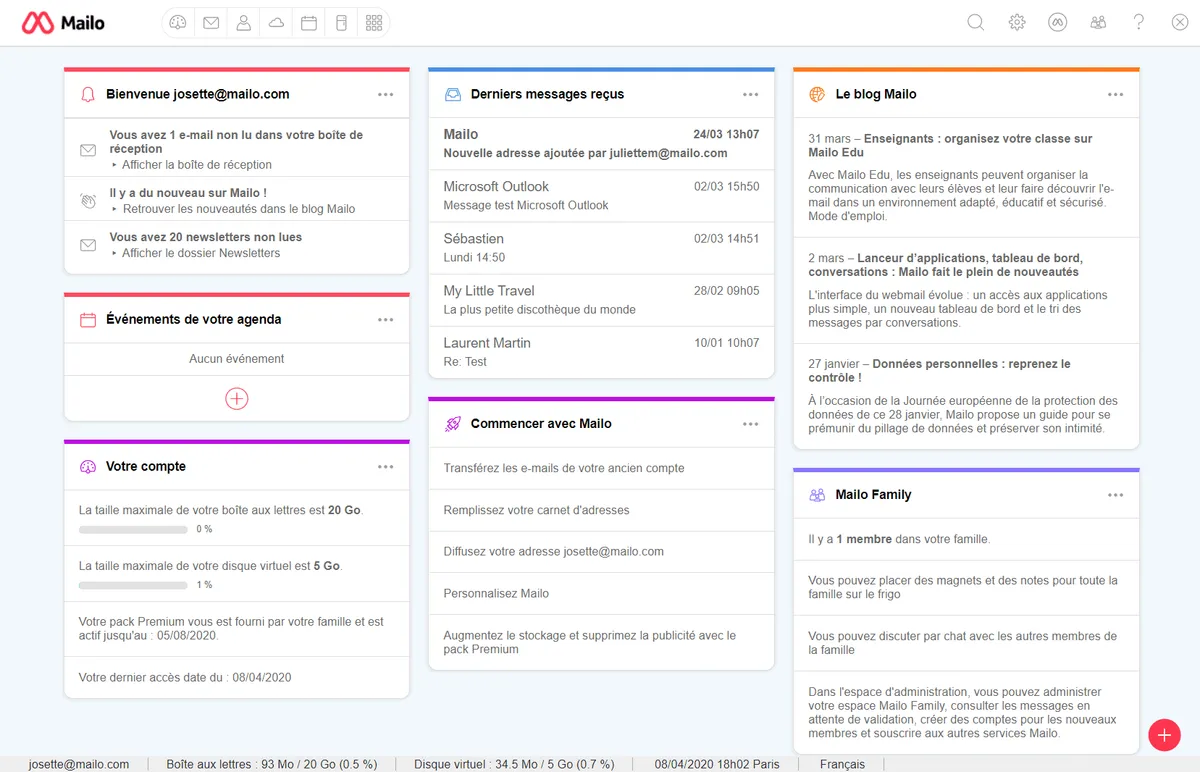Screen dimensions: 1200x772
Task: Open options menu of Bienvenue widget
Action: (x=386, y=94)
